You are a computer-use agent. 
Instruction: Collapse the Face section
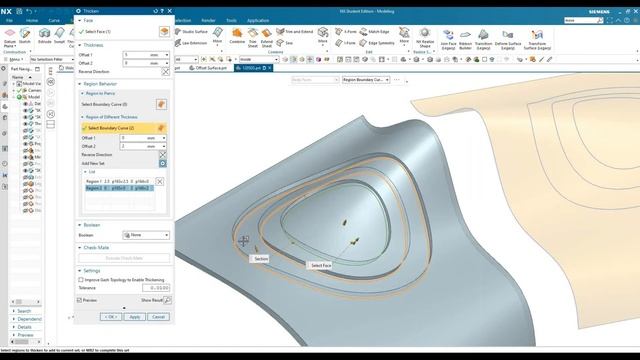pos(80,20)
